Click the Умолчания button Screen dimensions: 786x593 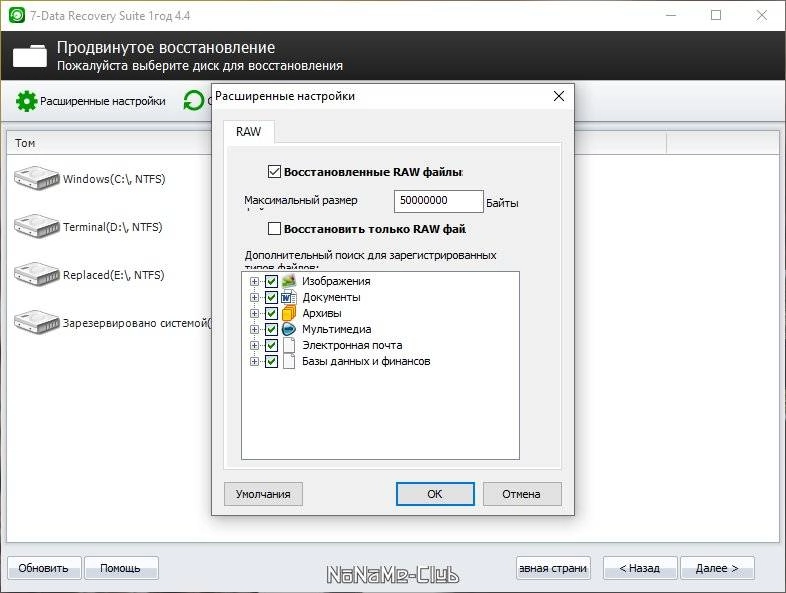pos(263,494)
